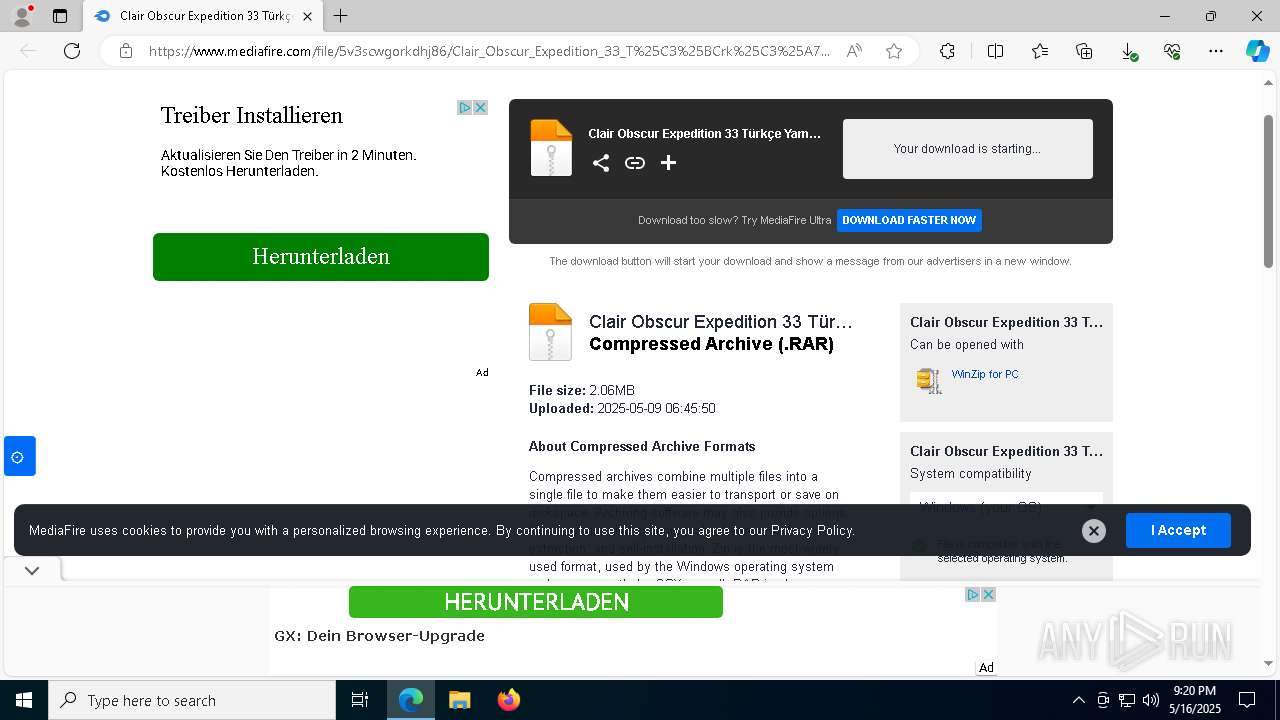Click 'About Compressed Archive Formats' heading
Image resolution: width=1280 pixels, height=720 pixels.
click(x=642, y=446)
